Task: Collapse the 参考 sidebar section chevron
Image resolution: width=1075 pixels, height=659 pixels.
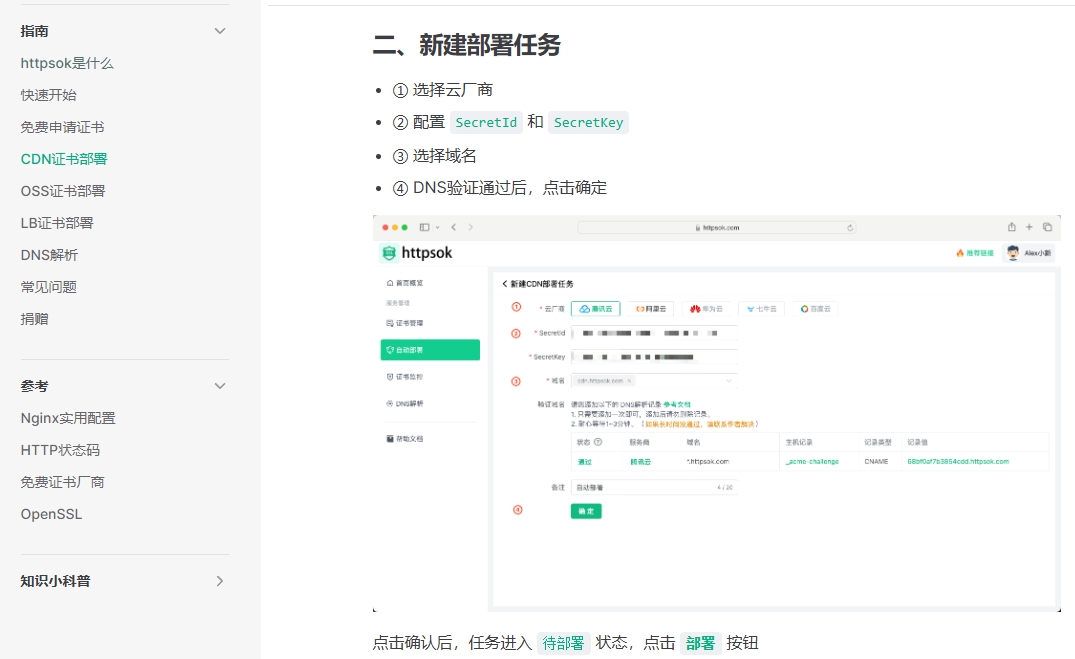Action: (220, 386)
